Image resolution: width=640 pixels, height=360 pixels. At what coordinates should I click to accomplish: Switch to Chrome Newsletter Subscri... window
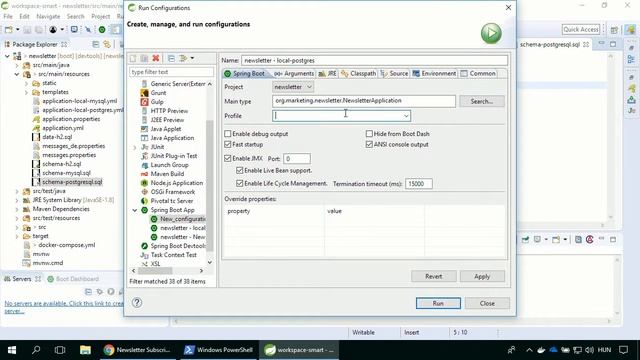pyautogui.click(x=138, y=350)
